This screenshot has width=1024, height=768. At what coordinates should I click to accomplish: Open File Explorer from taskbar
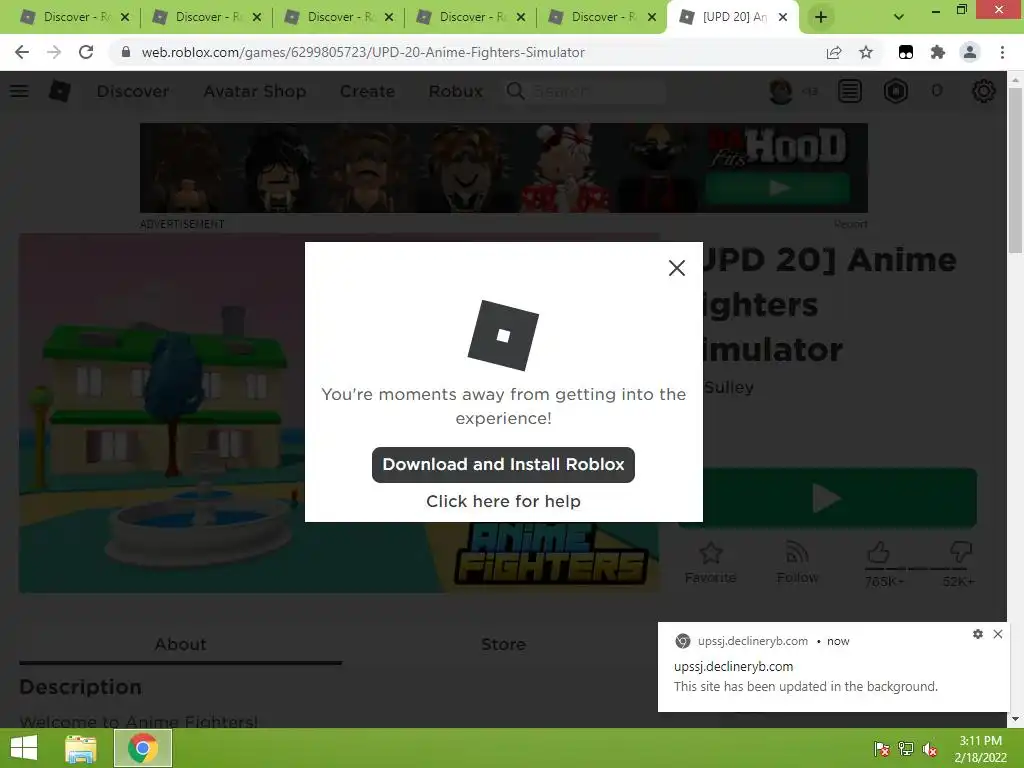tap(81, 748)
